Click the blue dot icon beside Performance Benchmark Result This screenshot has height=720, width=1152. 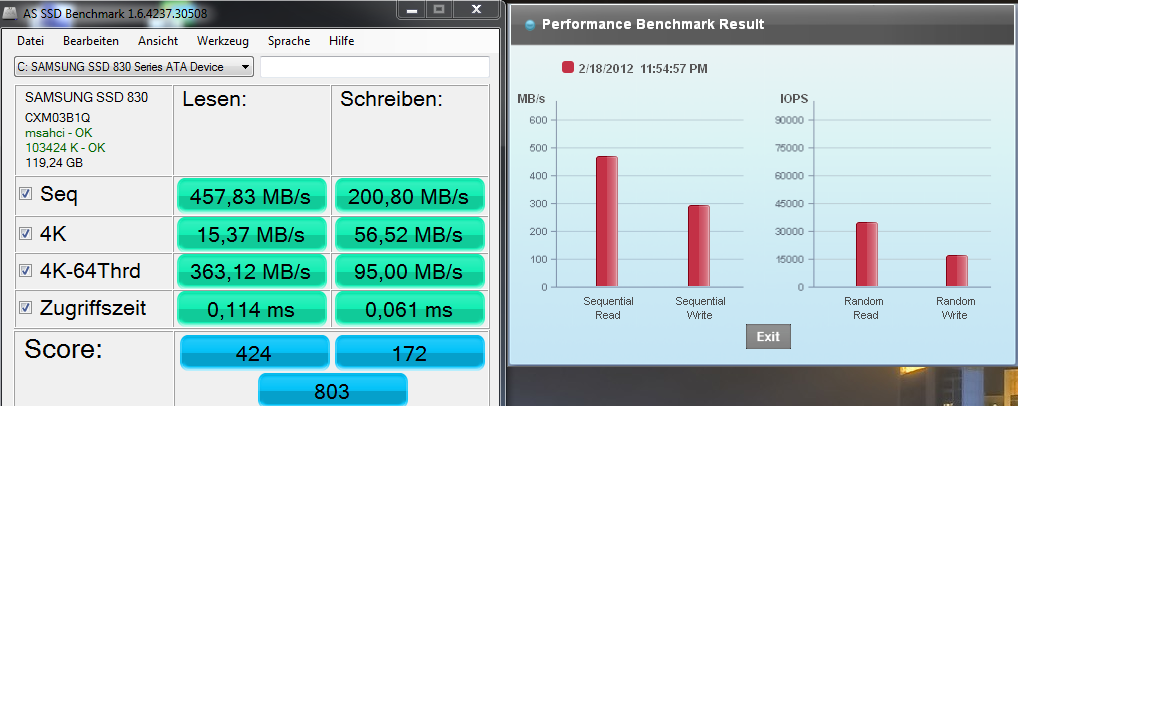pos(530,25)
